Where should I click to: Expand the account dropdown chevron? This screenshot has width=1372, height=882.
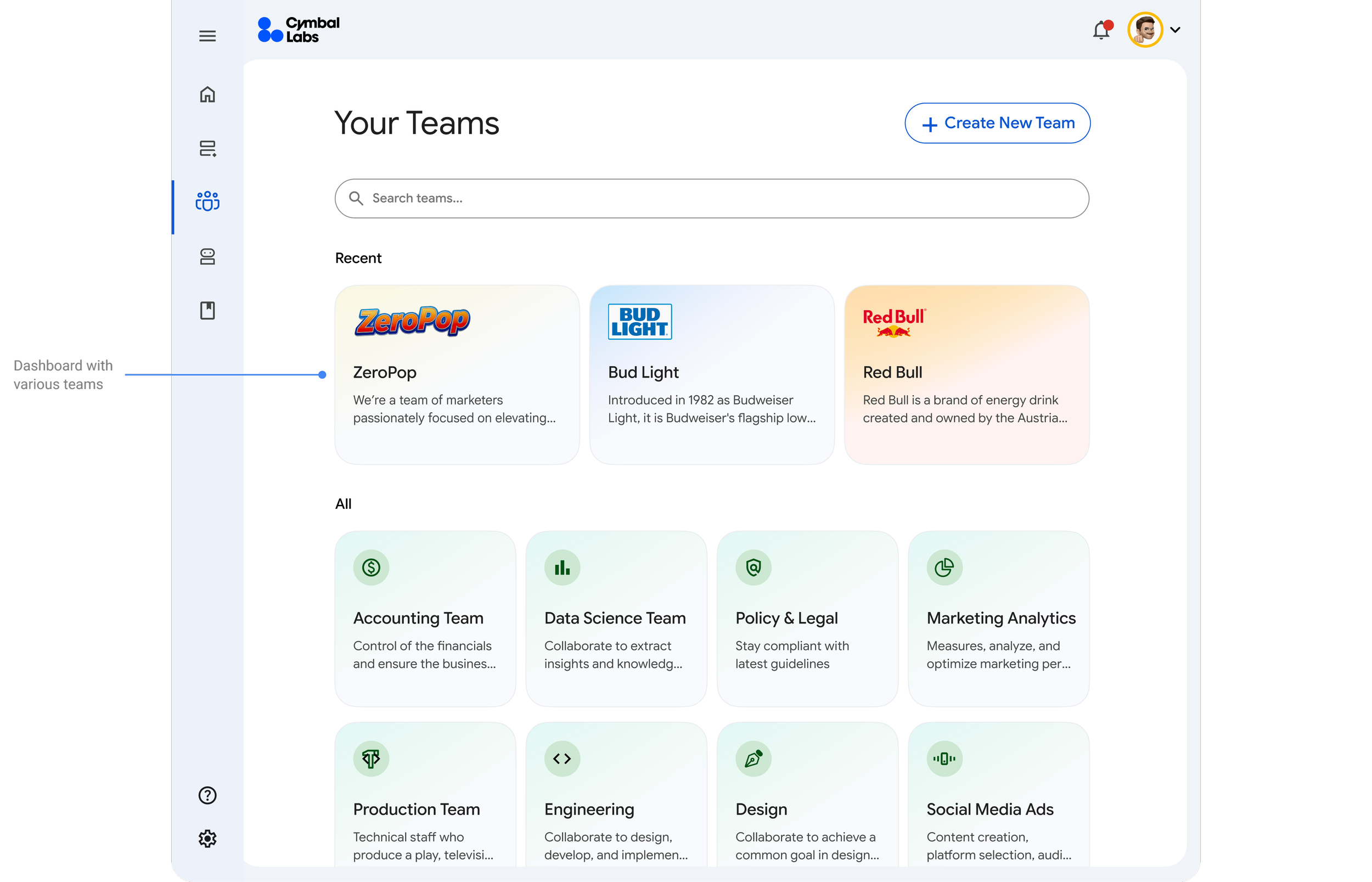click(x=1176, y=30)
